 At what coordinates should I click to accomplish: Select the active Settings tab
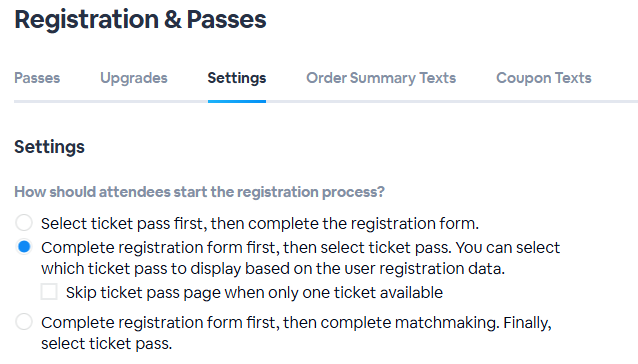click(237, 78)
